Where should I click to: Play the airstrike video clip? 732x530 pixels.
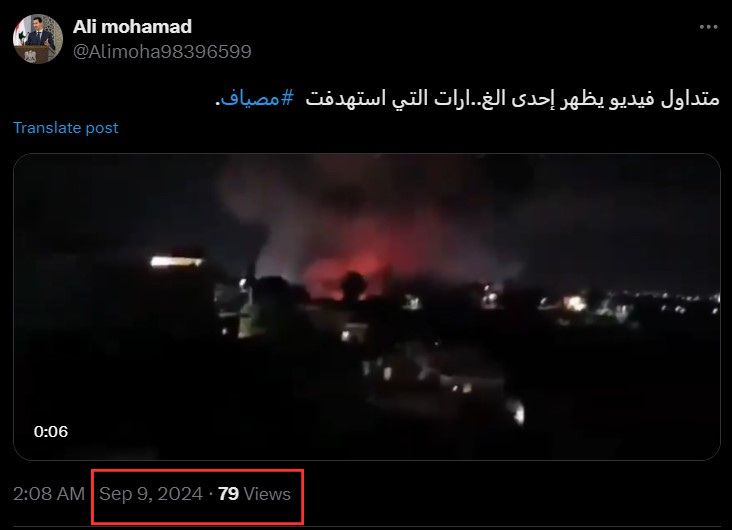click(367, 307)
